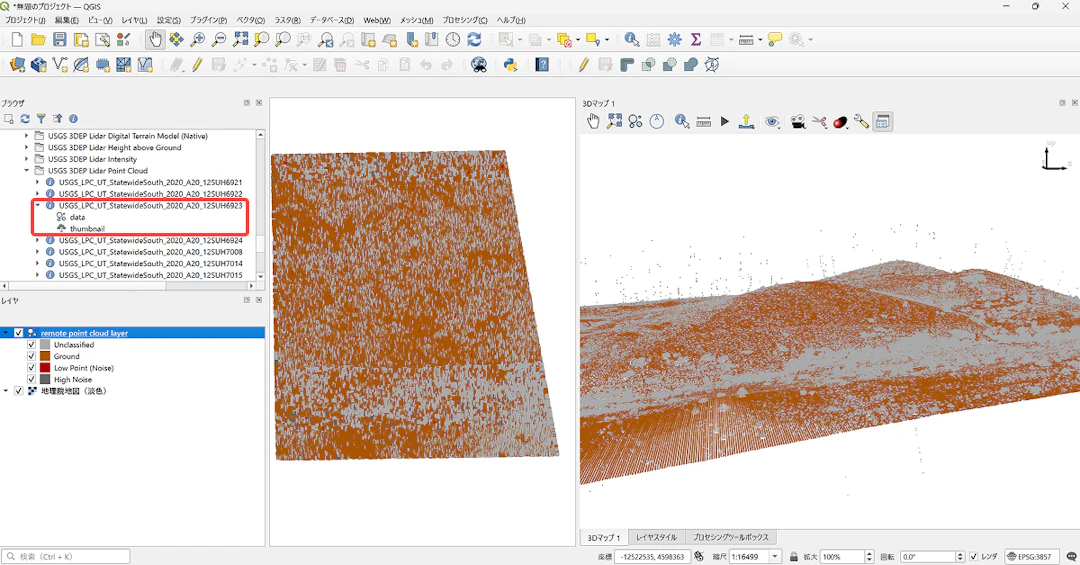The height and width of the screenshot is (565, 1080).
Task: Uncheck the Unclassified class checkbox
Action: pos(31,345)
